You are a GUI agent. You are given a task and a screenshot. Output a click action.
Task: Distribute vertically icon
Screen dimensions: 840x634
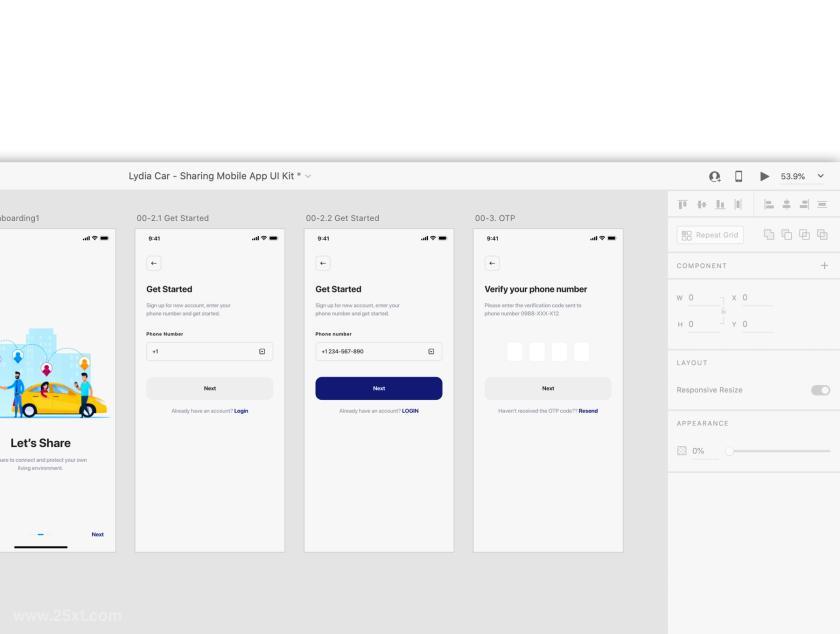click(x=738, y=204)
